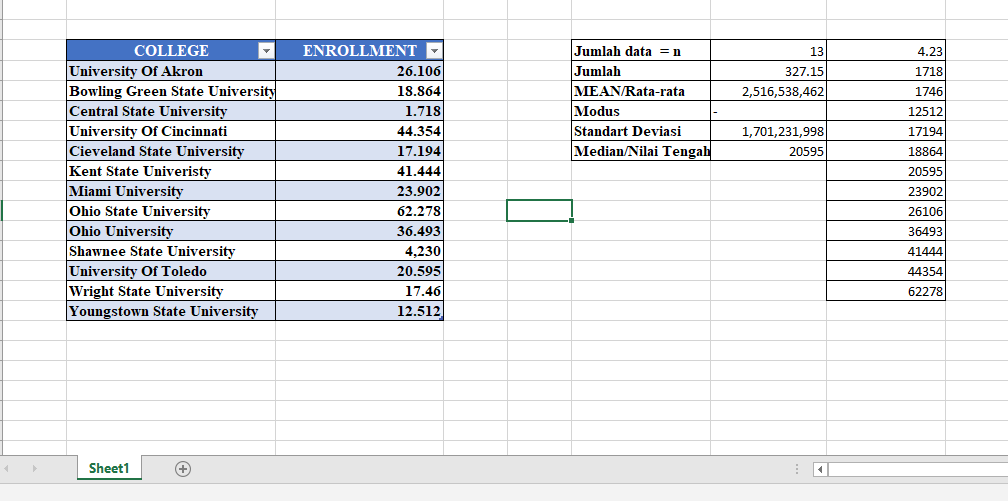
Task: Select the Median/Nilai Tengah label cell
Action: 641,150
